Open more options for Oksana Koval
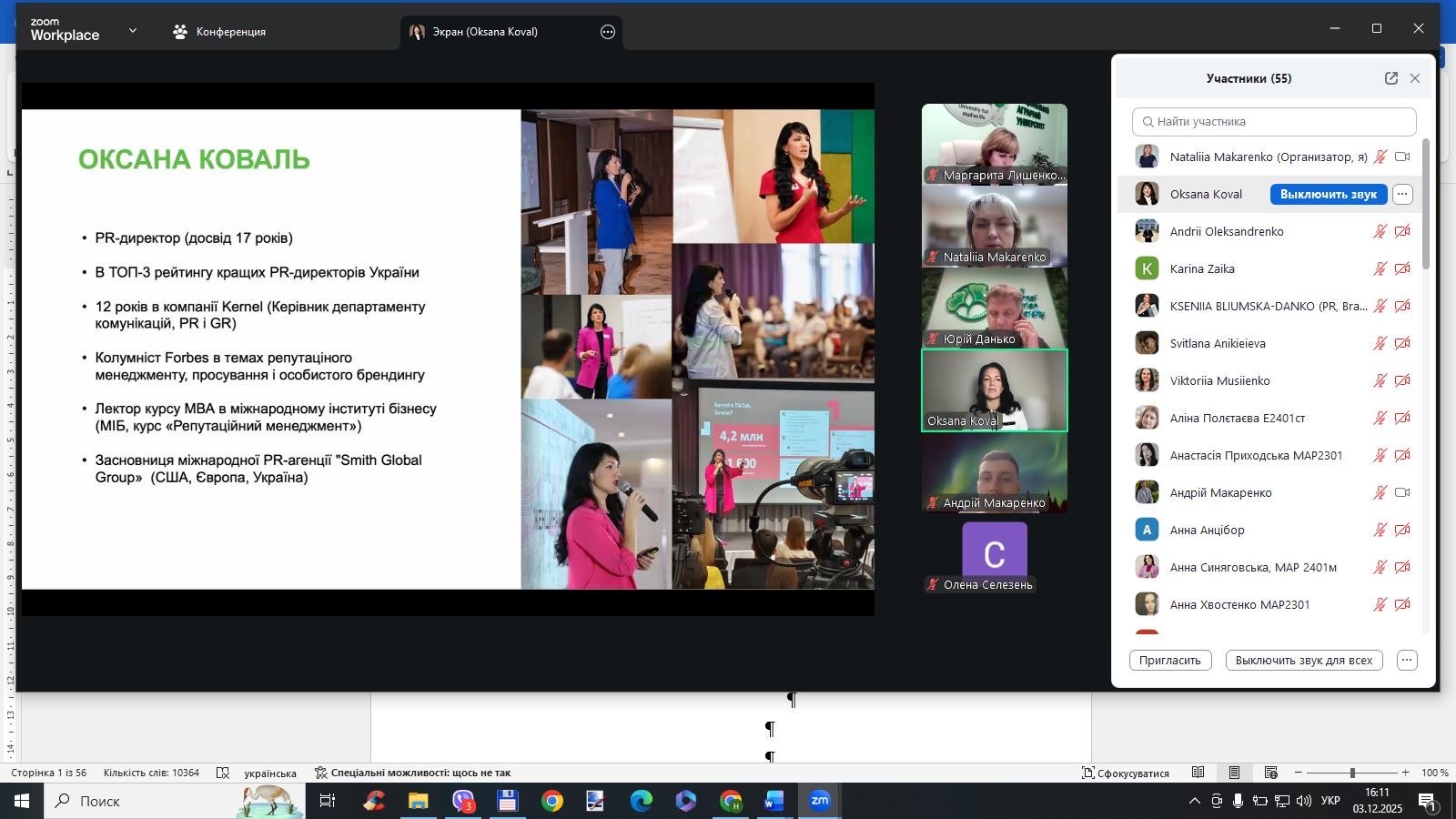This screenshot has width=1456, height=819. pos(1403,194)
